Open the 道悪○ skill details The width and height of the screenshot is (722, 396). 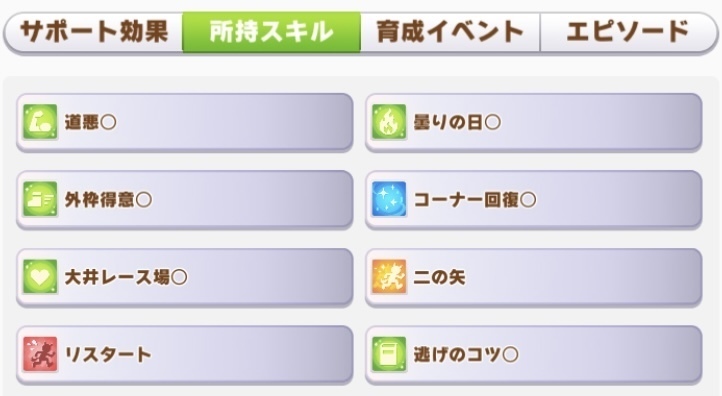[185, 122]
